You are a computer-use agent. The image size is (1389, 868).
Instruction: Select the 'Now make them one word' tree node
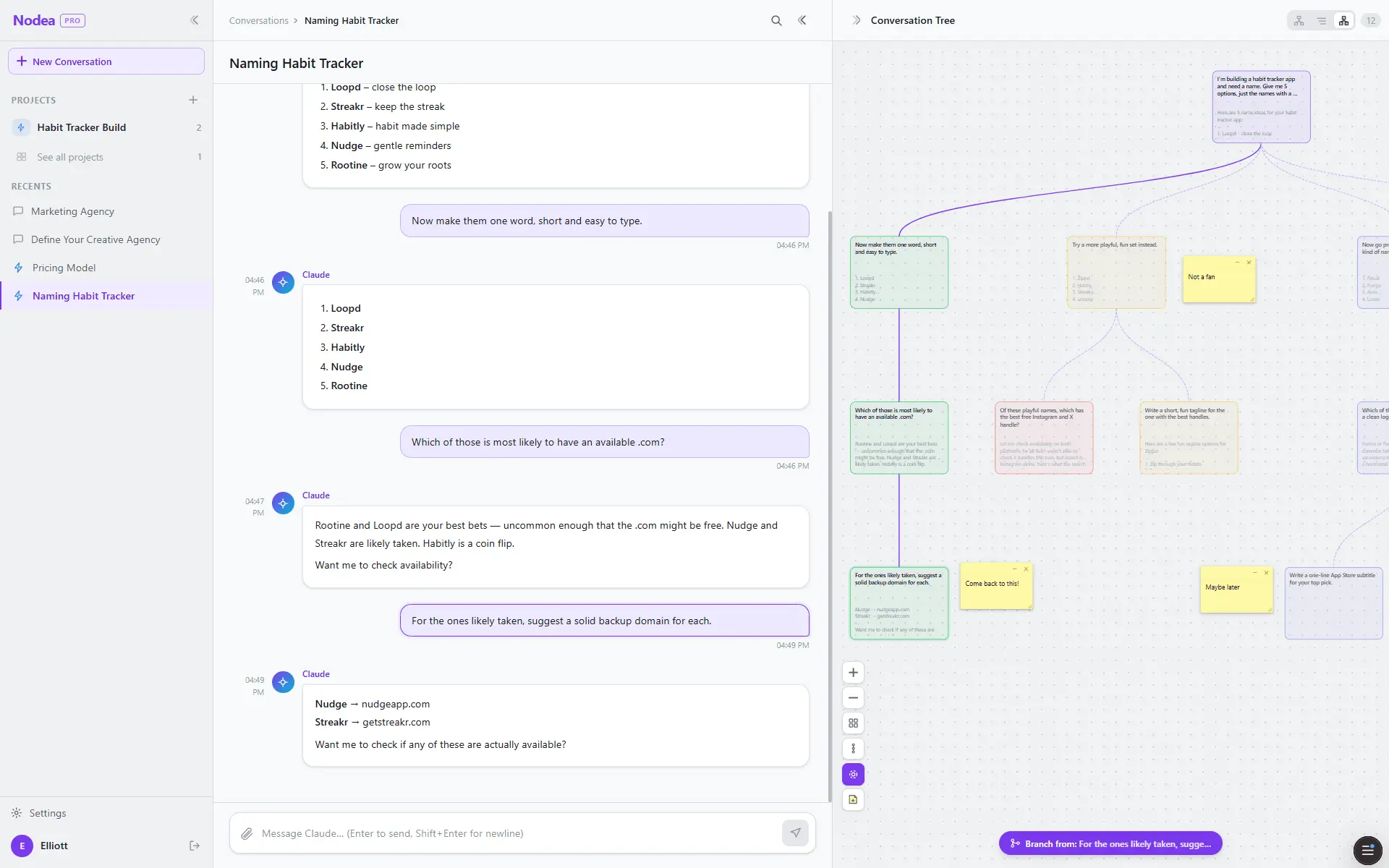(899, 272)
